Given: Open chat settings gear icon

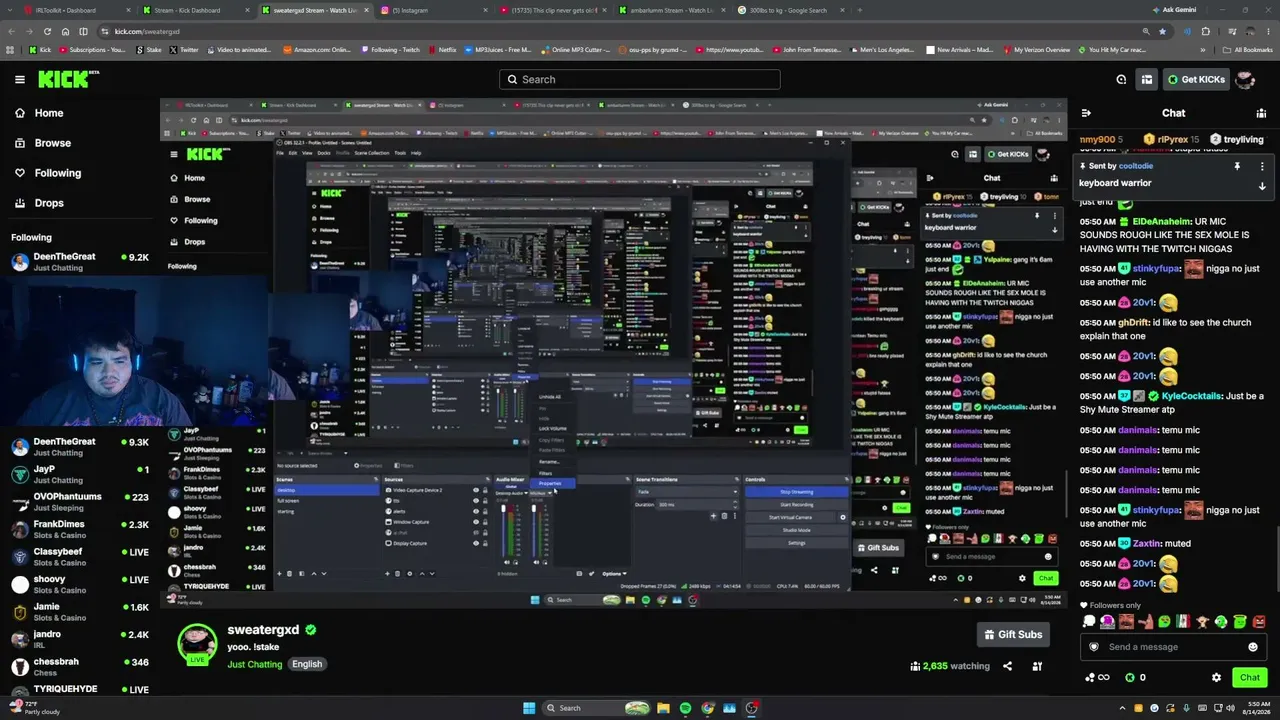Looking at the screenshot, I should [1216, 677].
